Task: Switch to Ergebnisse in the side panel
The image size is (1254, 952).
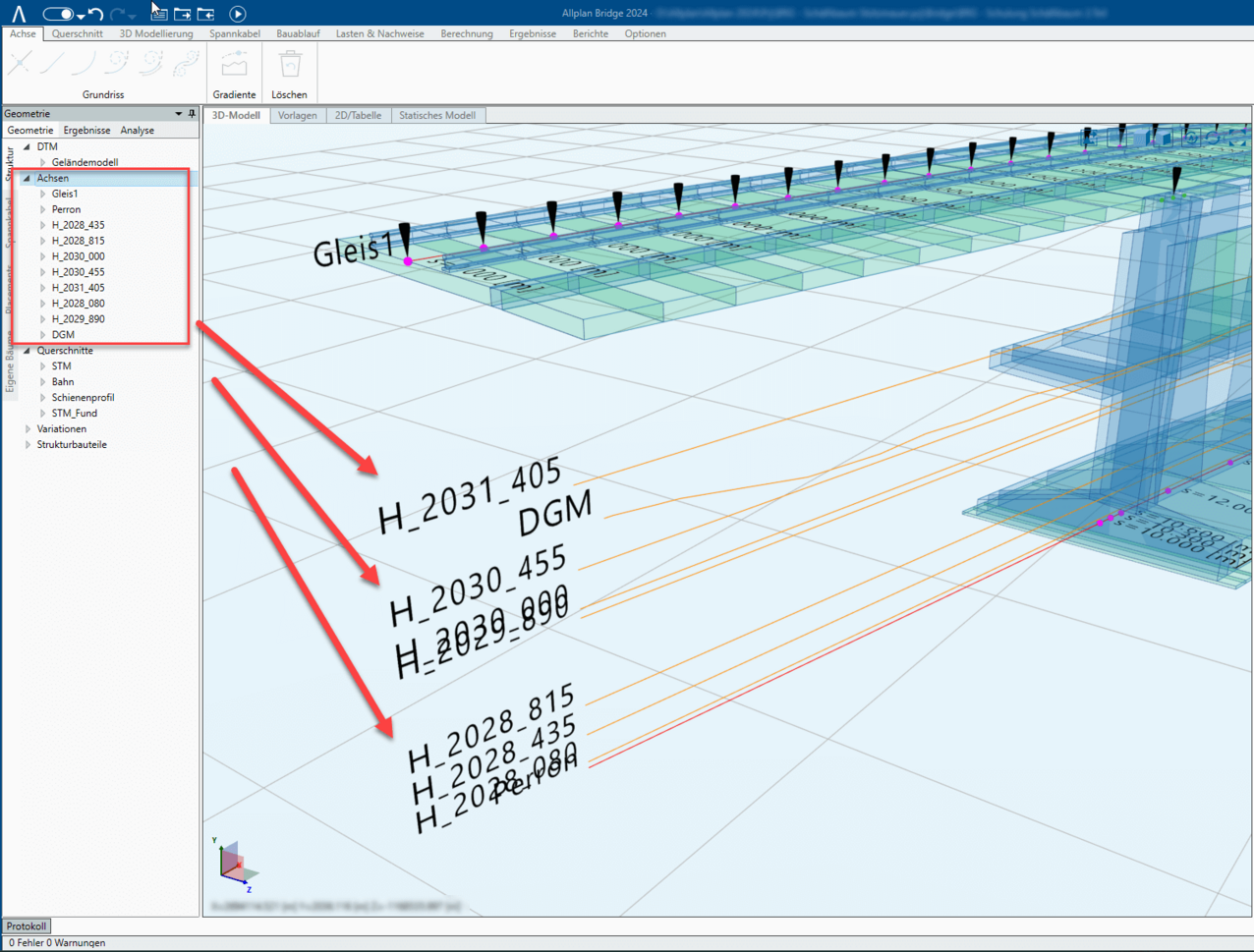Action: 86,130
